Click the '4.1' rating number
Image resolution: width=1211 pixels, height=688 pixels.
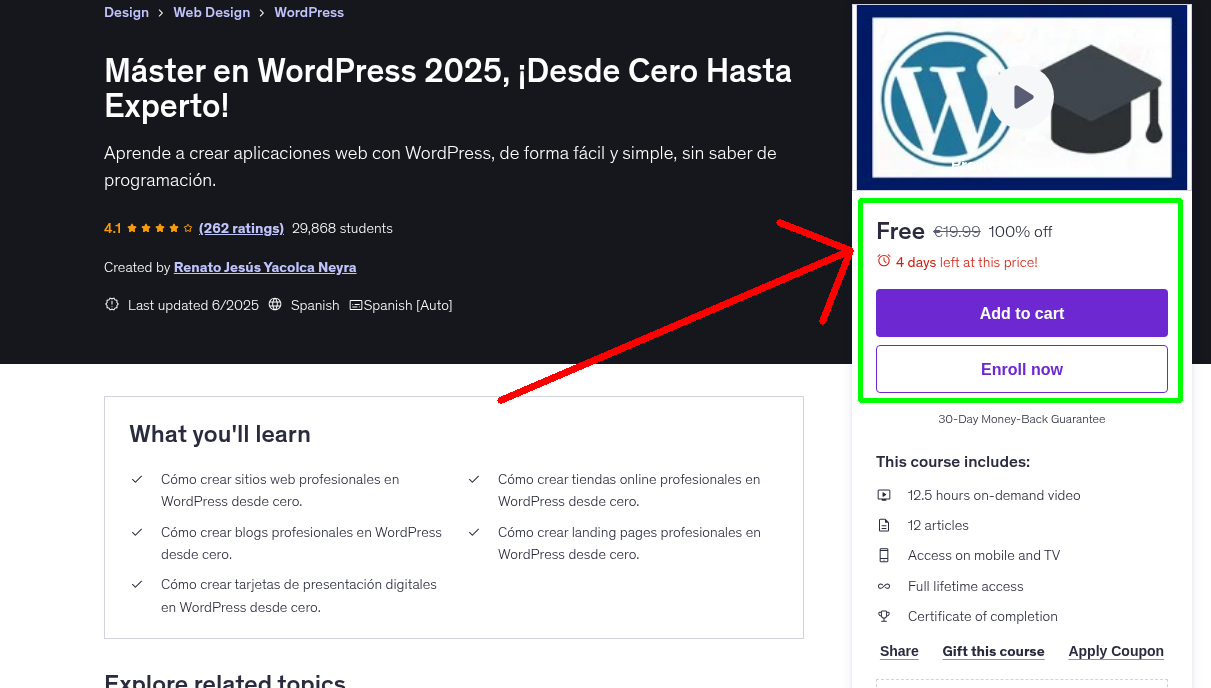[x=112, y=228]
